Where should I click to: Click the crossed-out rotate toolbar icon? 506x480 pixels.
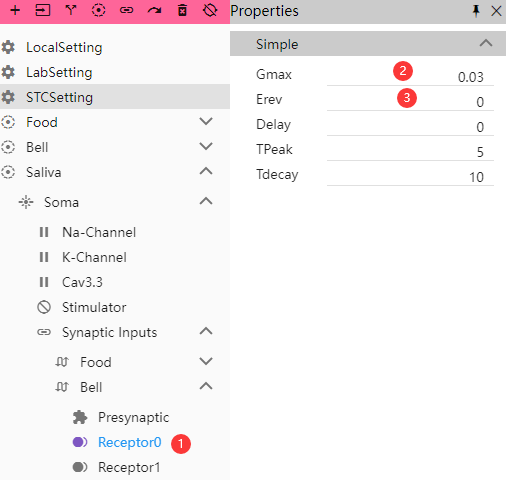click(x=210, y=10)
